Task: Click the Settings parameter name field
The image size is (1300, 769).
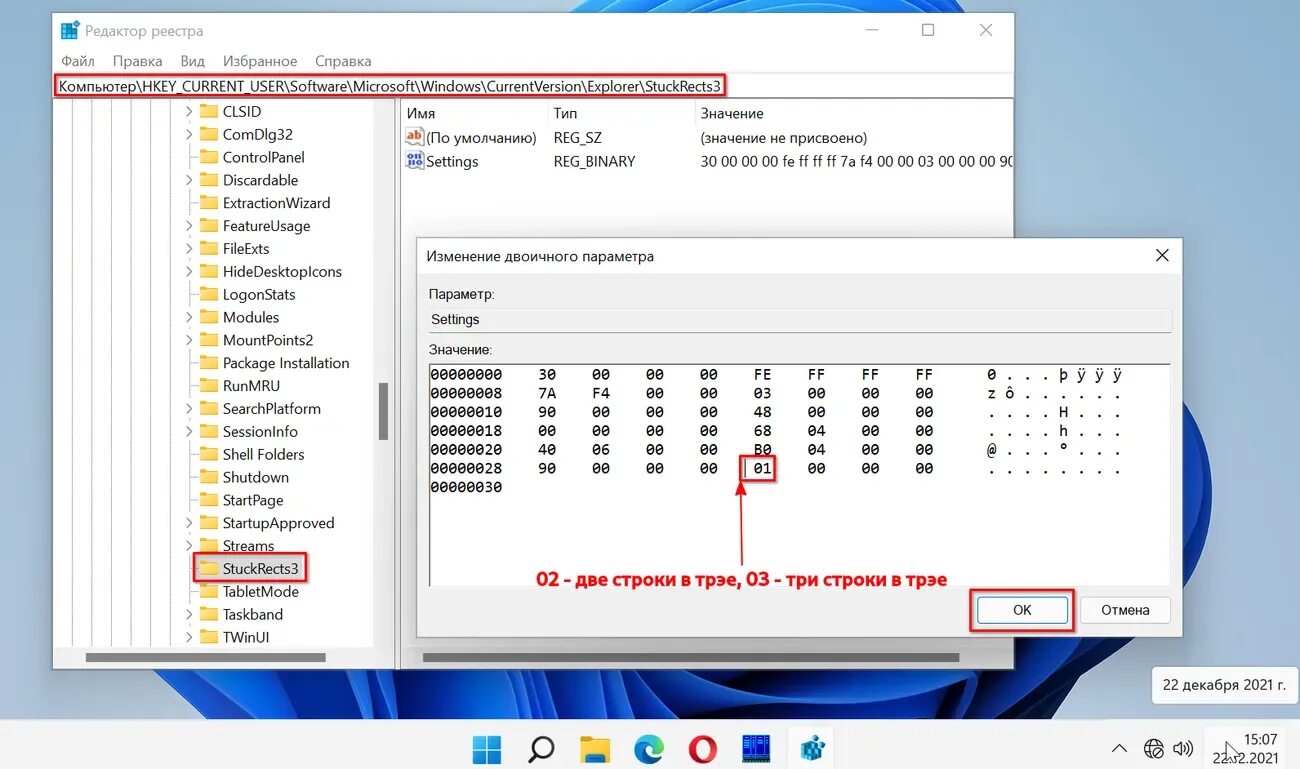Action: click(799, 320)
